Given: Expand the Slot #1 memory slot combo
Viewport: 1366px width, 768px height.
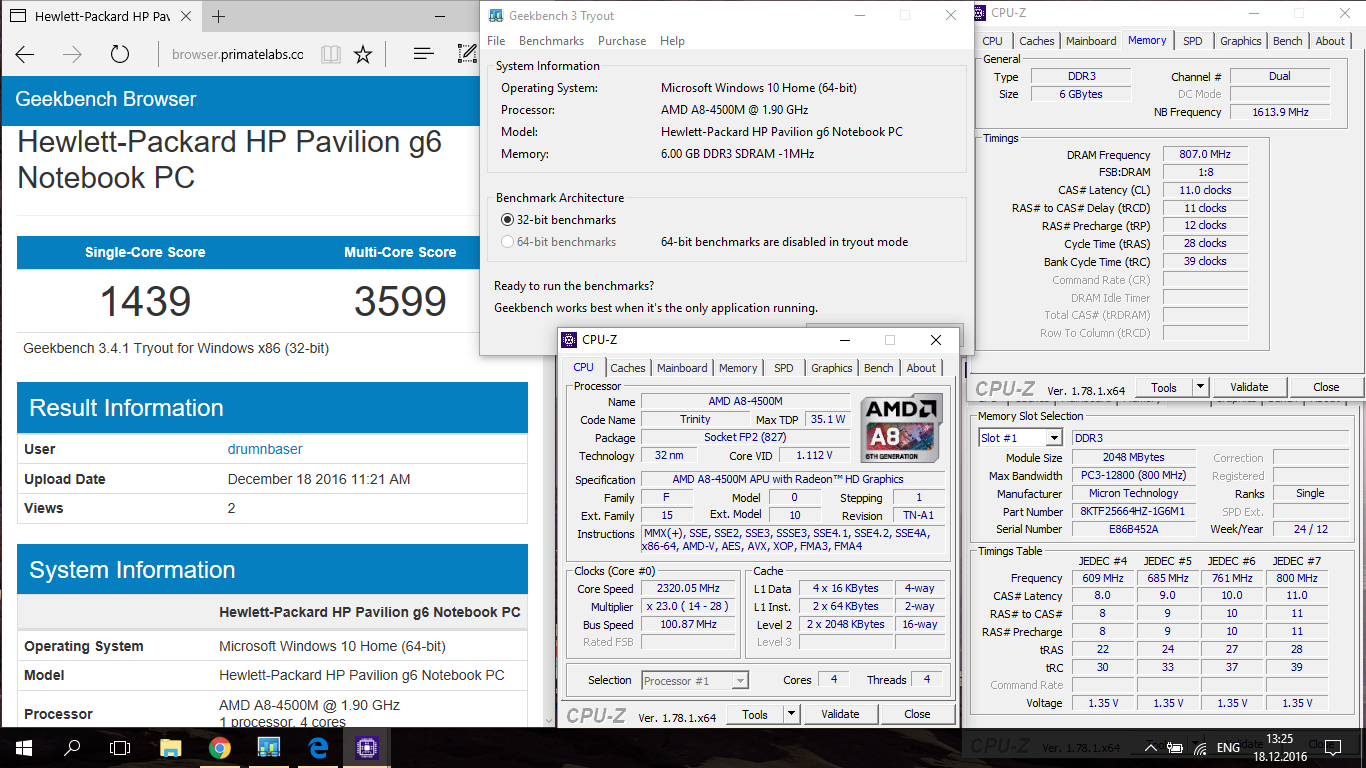Looking at the screenshot, I should pyautogui.click(x=1054, y=438).
